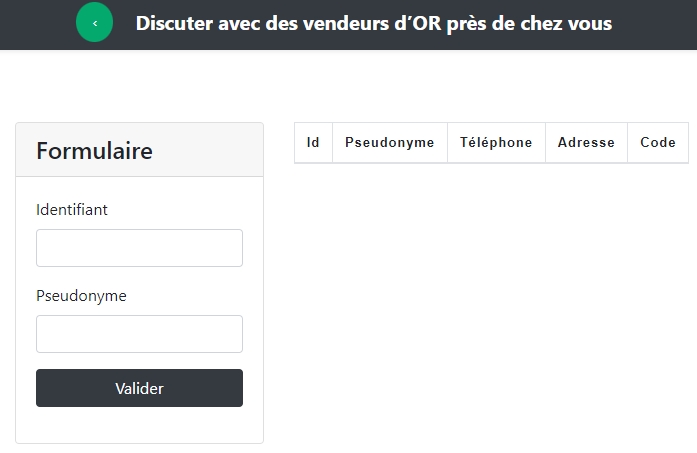Viewport: 697px width, 453px height.
Task: Click the green back chevron button
Action: tap(95, 22)
